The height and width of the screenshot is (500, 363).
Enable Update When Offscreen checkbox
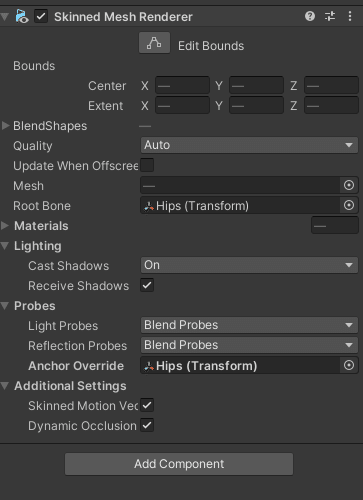click(x=147, y=165)
